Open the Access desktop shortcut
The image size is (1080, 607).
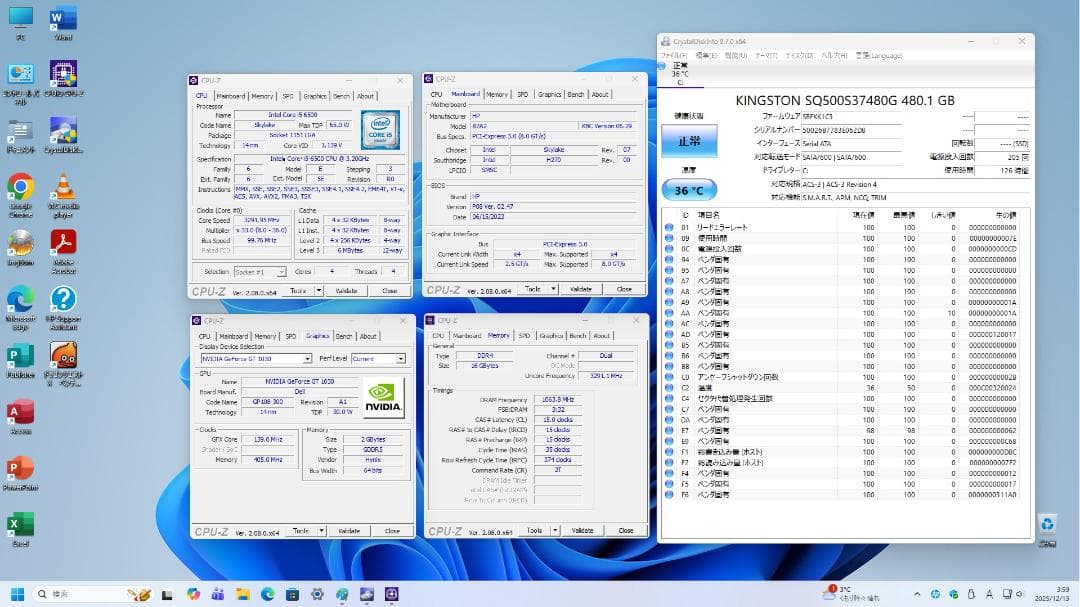pos(21,418)
